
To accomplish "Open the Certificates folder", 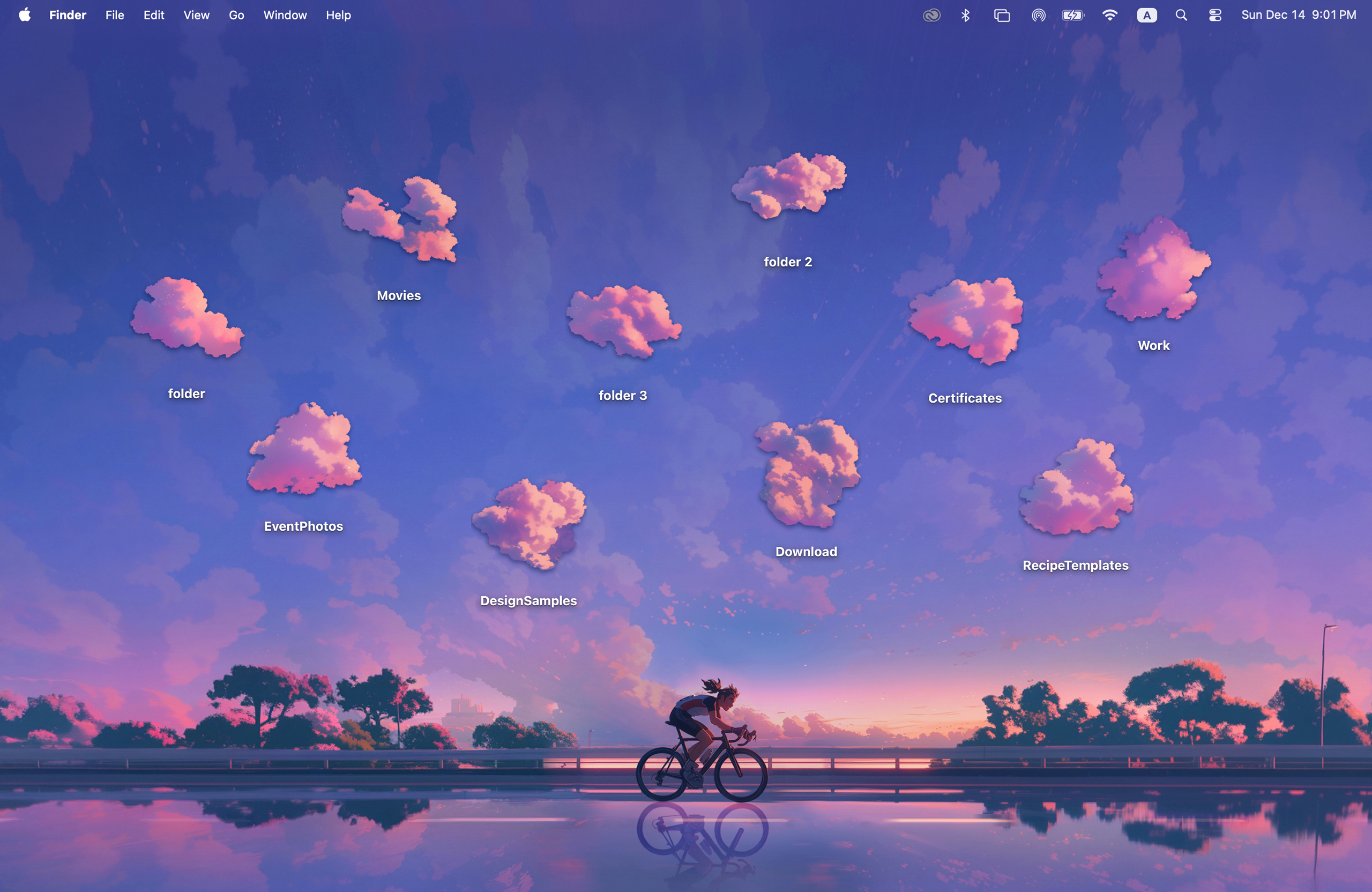I will click(x=965, y=323).
